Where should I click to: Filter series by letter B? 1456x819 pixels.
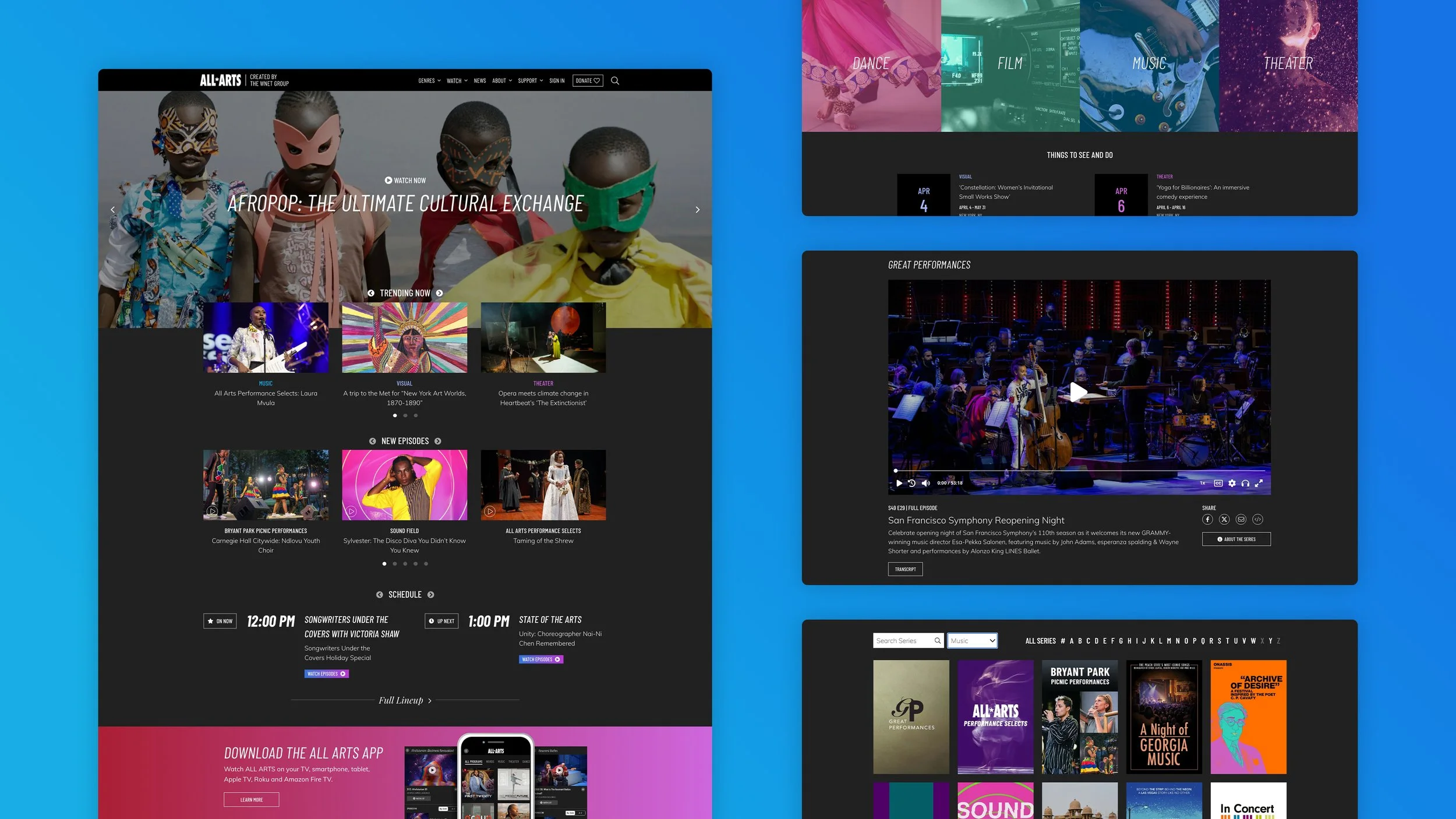pyautogui.click(x=1080, y=641)
